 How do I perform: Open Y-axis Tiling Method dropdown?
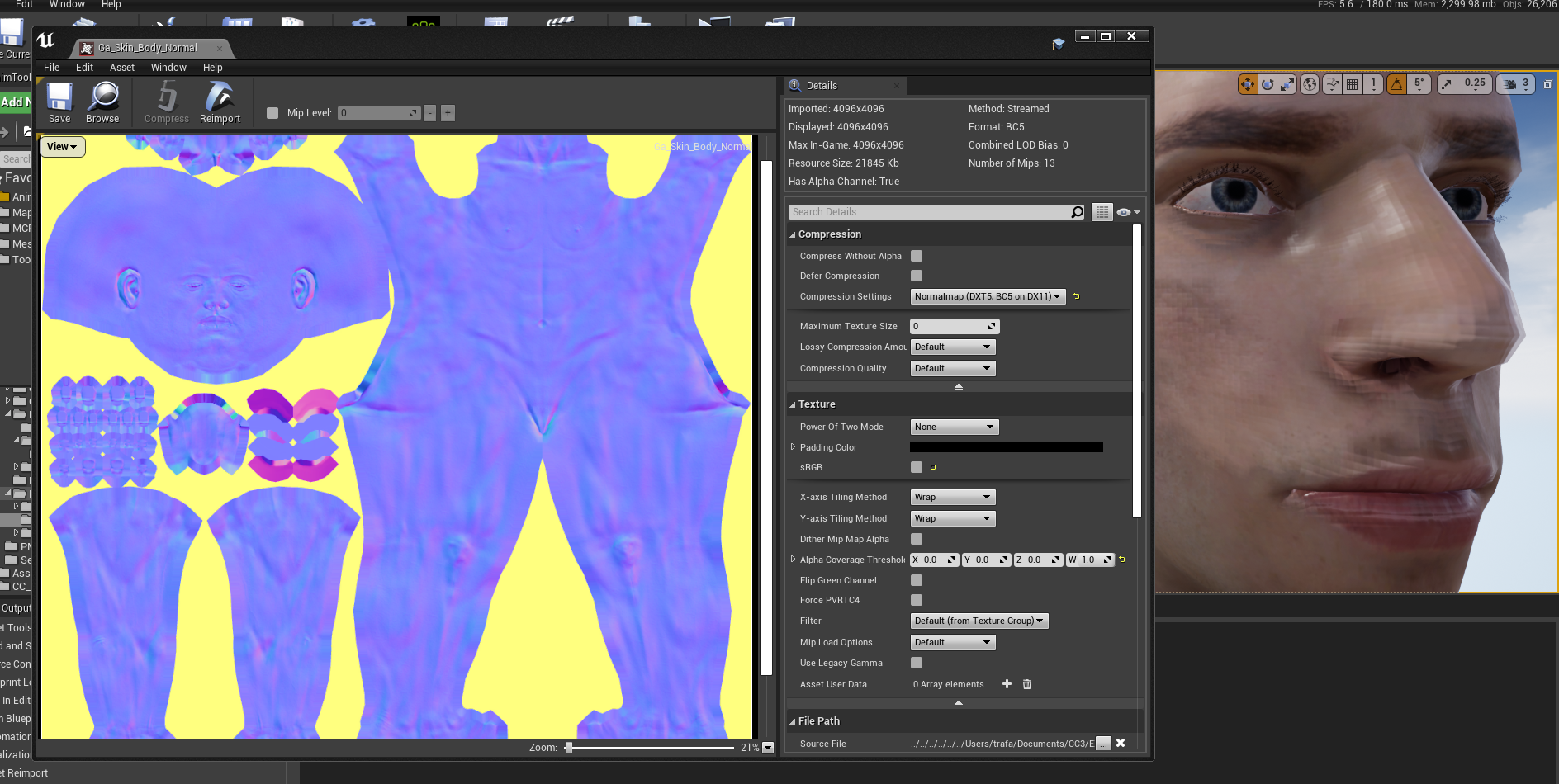tap(953, 518)
